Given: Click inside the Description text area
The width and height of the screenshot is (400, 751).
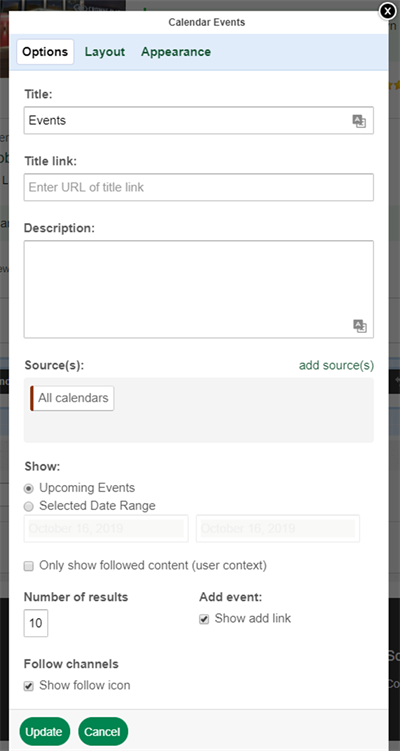Looking at the screenshot, I should (x=199, y=289).
